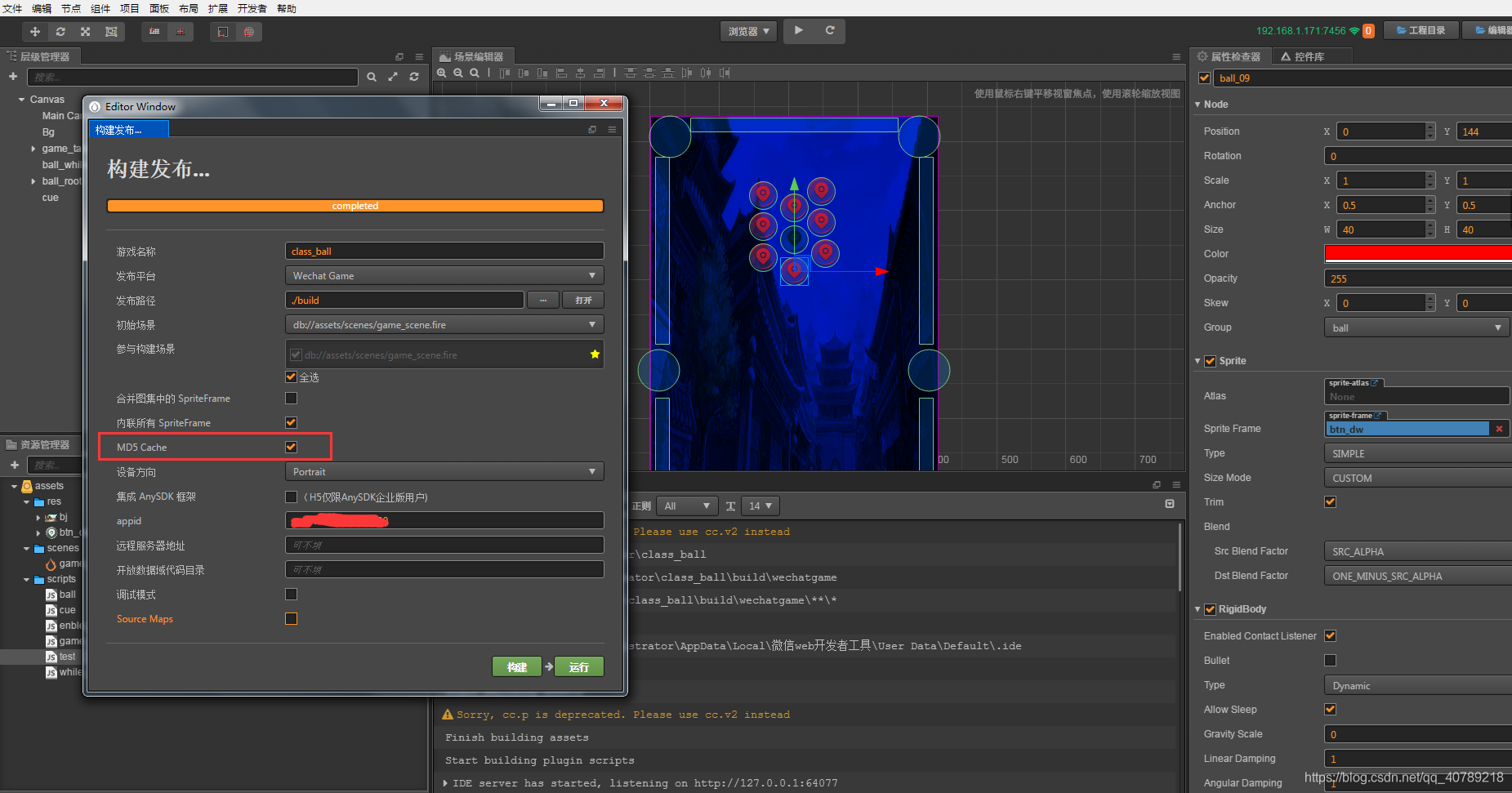This screenshot has height=793, width=1512.
Task: Toggle Enabled Contact Listener checkbox
Action: pos(1330,635)
